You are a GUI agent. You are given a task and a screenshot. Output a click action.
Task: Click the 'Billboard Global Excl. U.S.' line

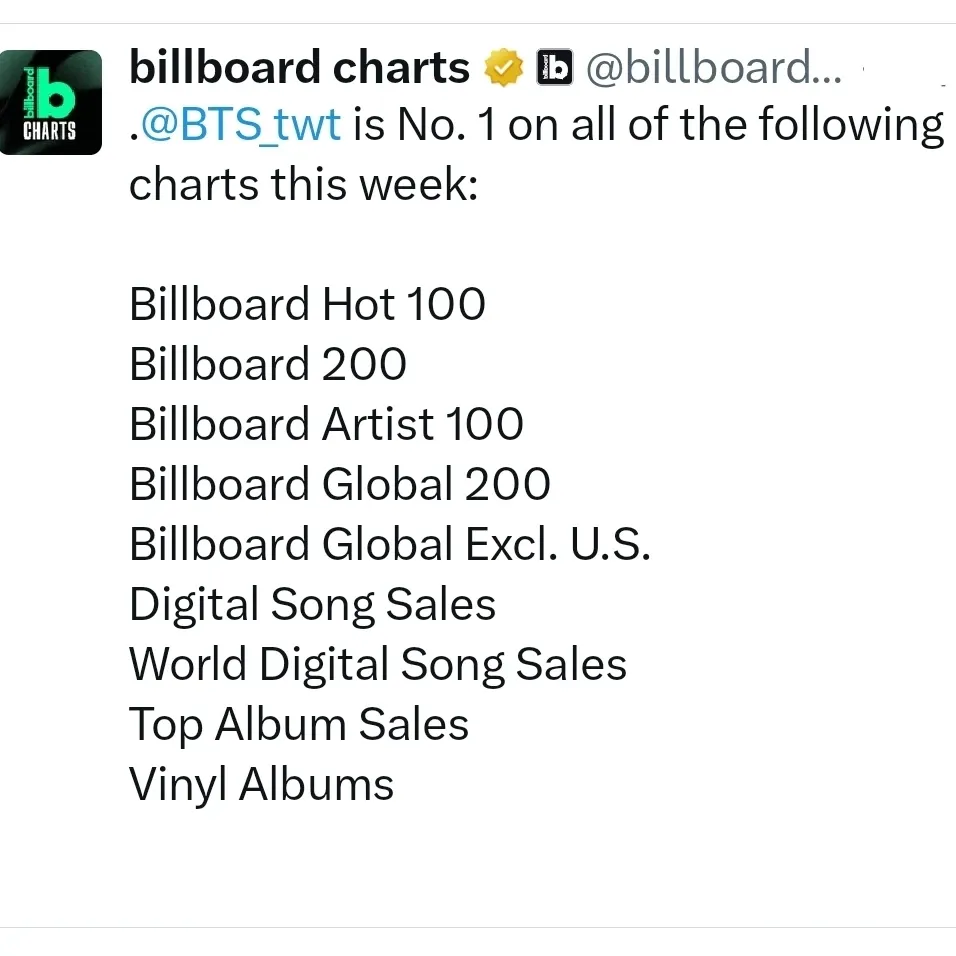tap(390, 544)
